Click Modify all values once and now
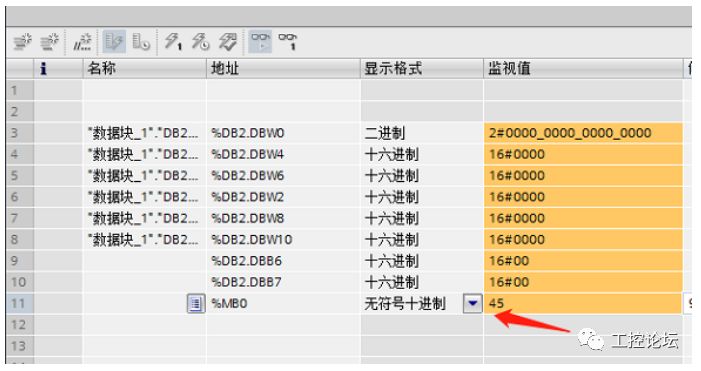This screenshot has width=701, height=371. [173, 42]
